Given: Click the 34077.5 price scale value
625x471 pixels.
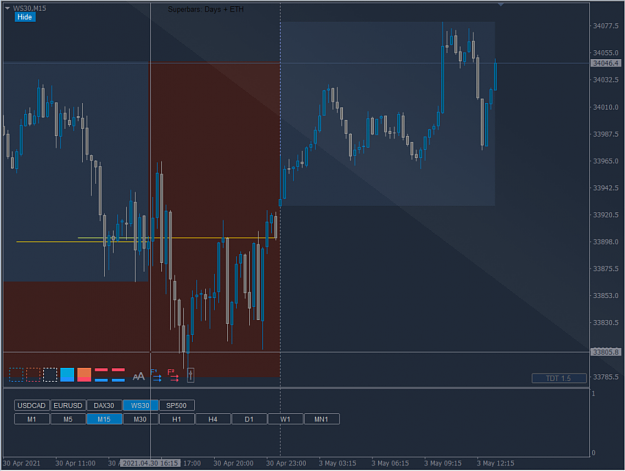Looking at the screenshot, I should click(x=606, y=26).
